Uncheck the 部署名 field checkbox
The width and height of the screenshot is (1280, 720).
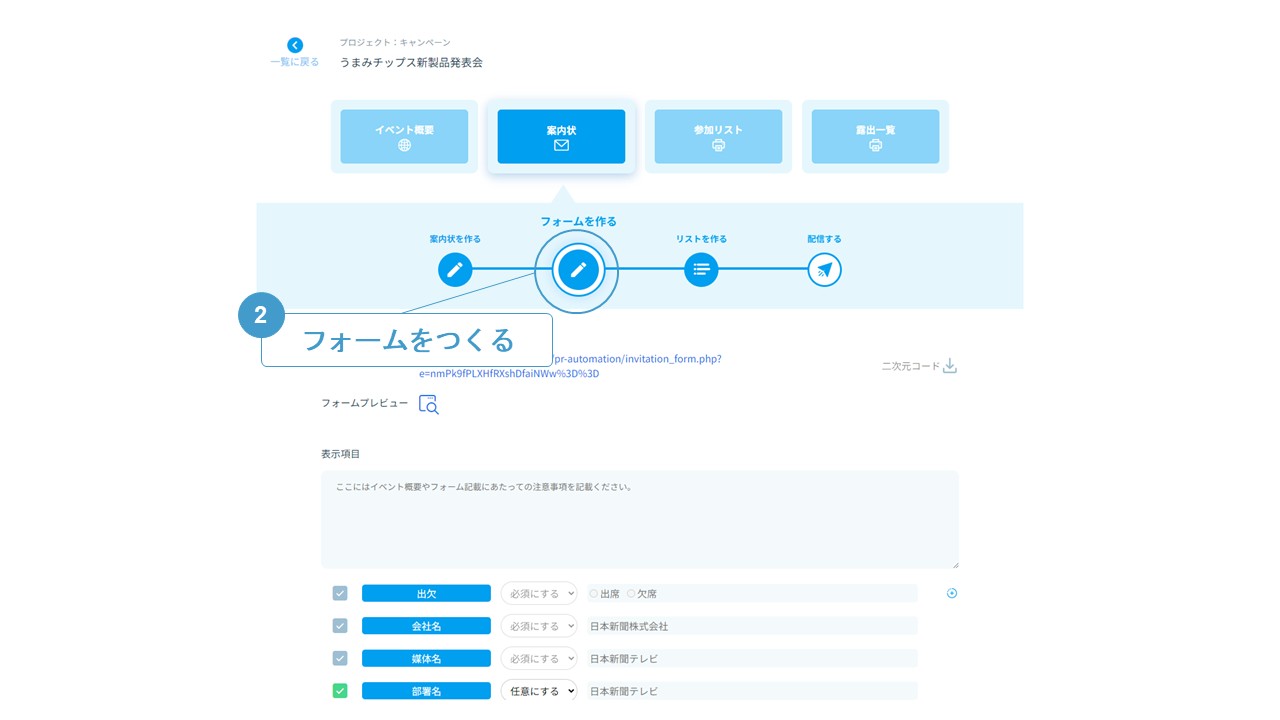point(340,691)
